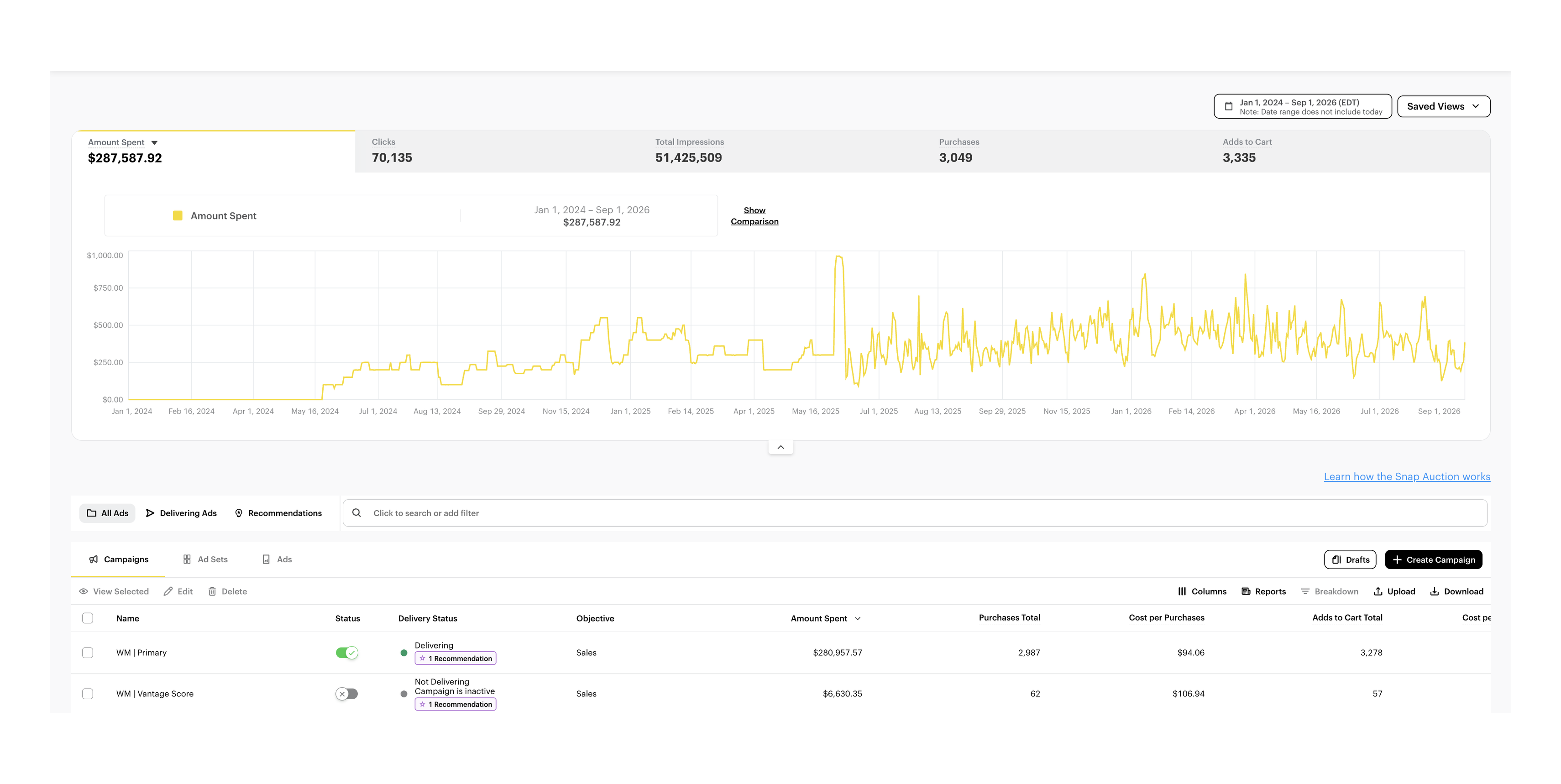Open Learn how the Snap Auction works link
Screen dimensions: 1561x784
pos(1406,476)
